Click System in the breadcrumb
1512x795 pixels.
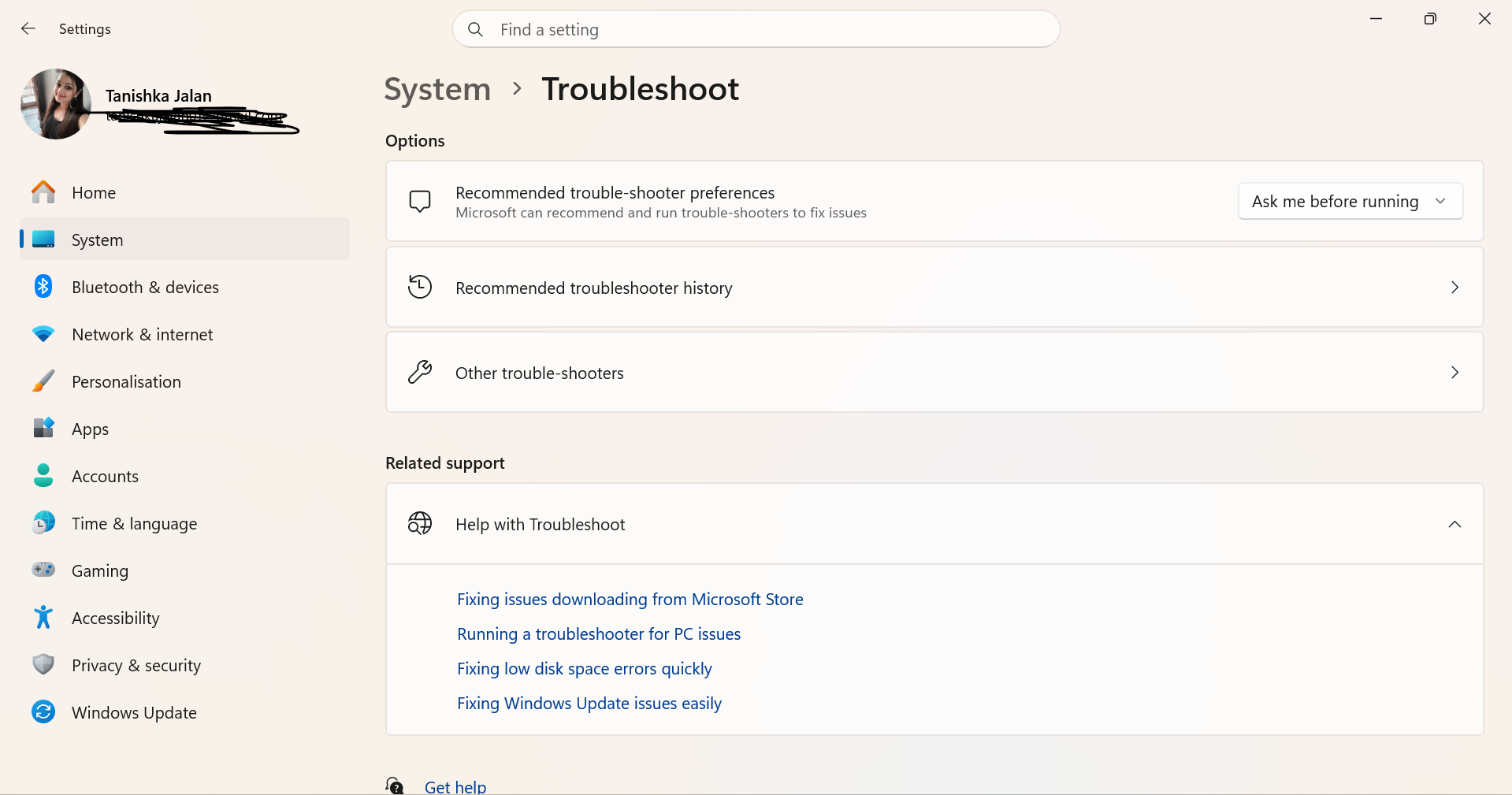pos(437,89)
